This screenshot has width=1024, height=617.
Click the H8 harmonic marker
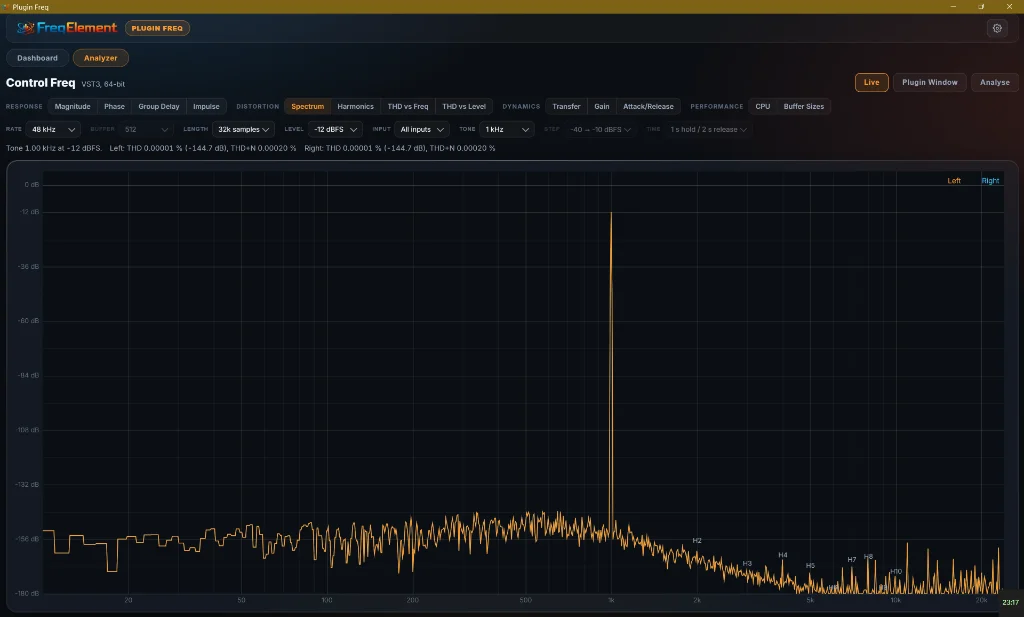[868, 557]
